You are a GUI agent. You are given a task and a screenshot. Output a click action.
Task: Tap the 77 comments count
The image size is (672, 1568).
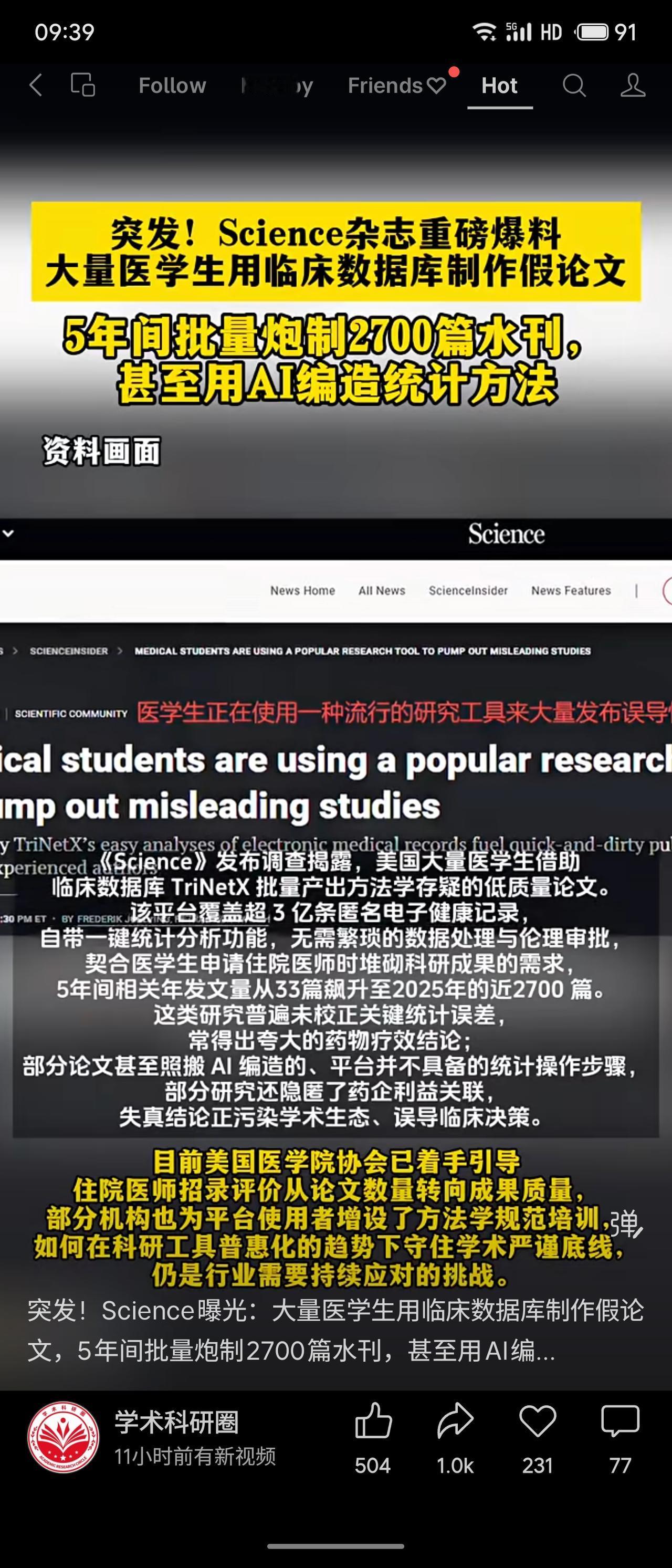620,1466
